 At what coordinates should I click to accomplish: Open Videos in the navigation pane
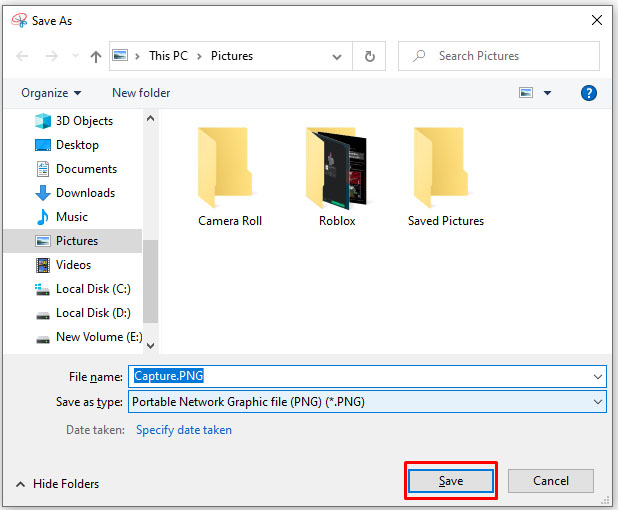tap(63, 265)
